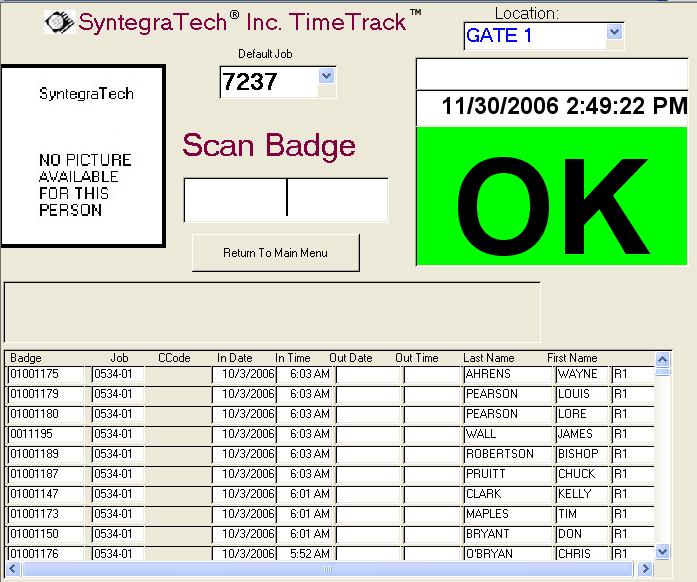Image resolution: width=697 pixels, height=582 pixels.
Task: Click the empty field above the date/time
Action: click(x=552, y=74)
